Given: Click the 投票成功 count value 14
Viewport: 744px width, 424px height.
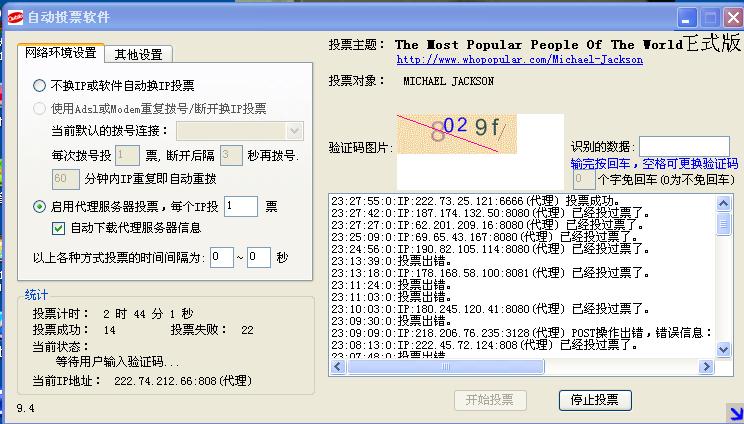Looking at the screenshot, I should click(x=110, y=330).
